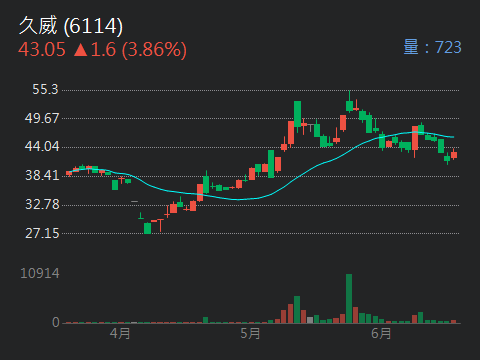Click the 49.67 price axis label
The width and height of the screenshot is (480, 360).
click(x=42, y=118)
